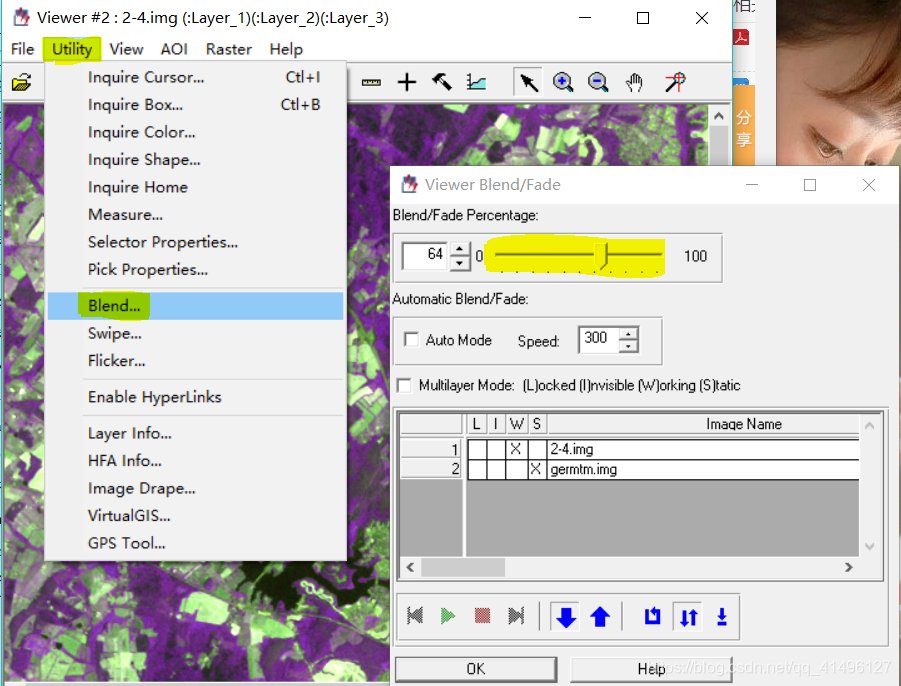The width and height of the screenshot is (901, 686).
Task: Open the File menu
Action: (22, 49)
